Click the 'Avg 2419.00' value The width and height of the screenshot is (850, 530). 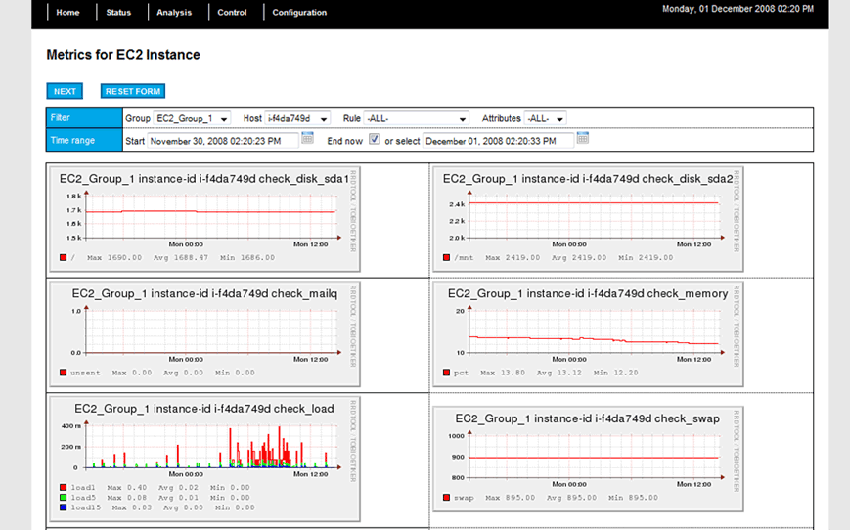point(579,258)
